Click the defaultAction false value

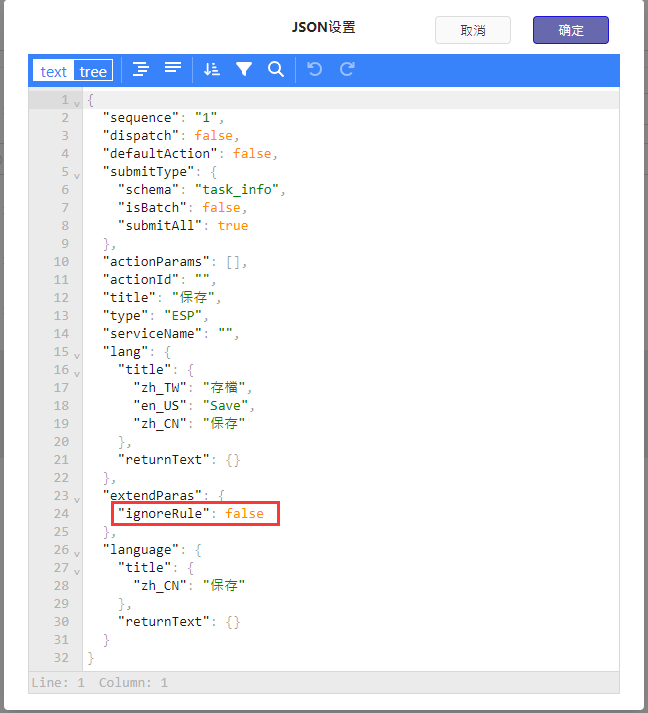click(x=252, y=154)
